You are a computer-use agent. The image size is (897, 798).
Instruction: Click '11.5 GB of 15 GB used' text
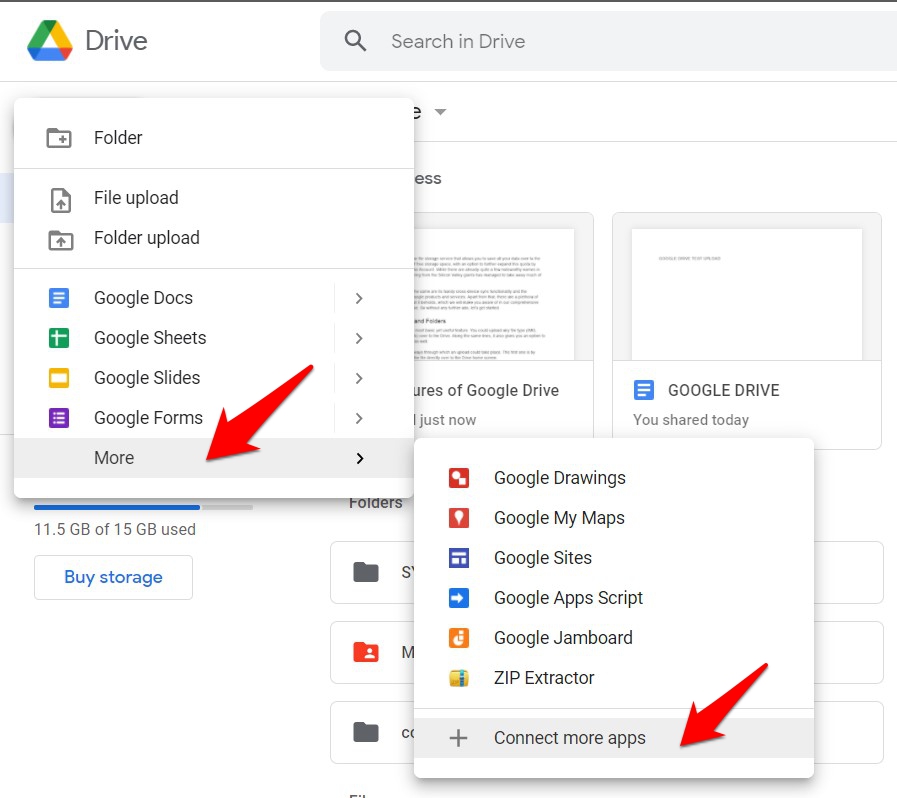click(x=114, y=529)
